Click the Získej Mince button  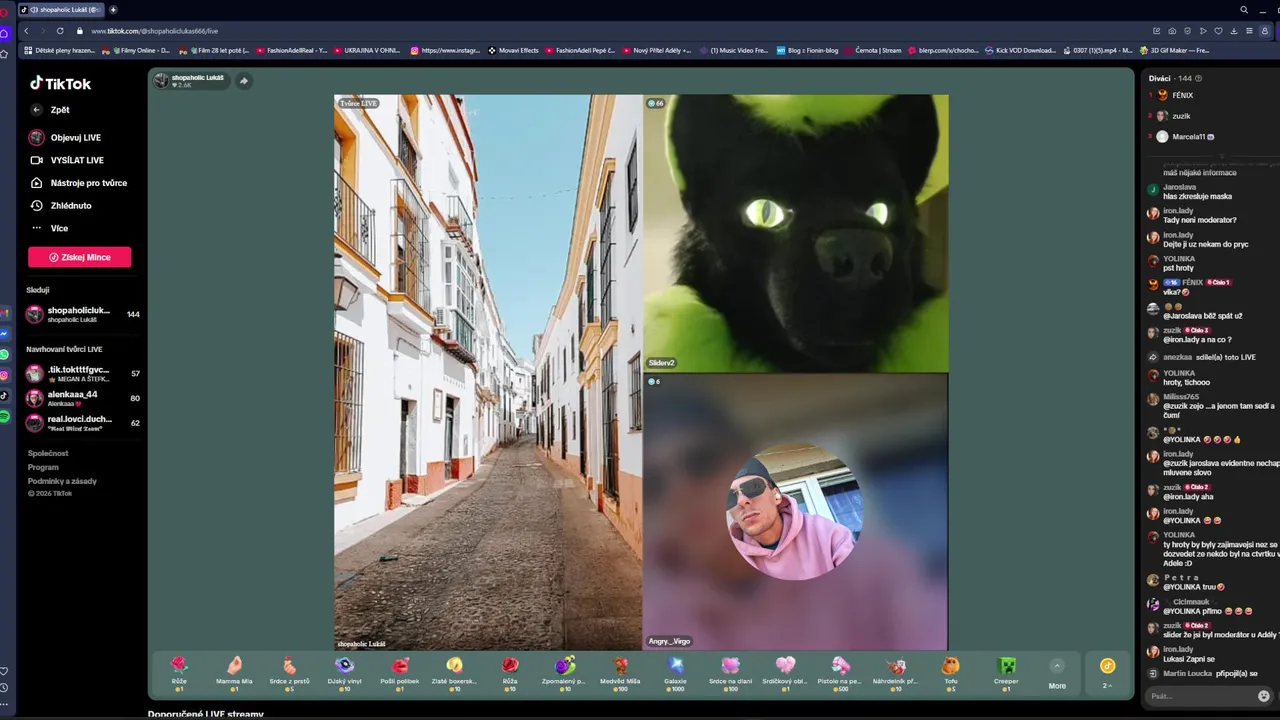click(79, 257)
